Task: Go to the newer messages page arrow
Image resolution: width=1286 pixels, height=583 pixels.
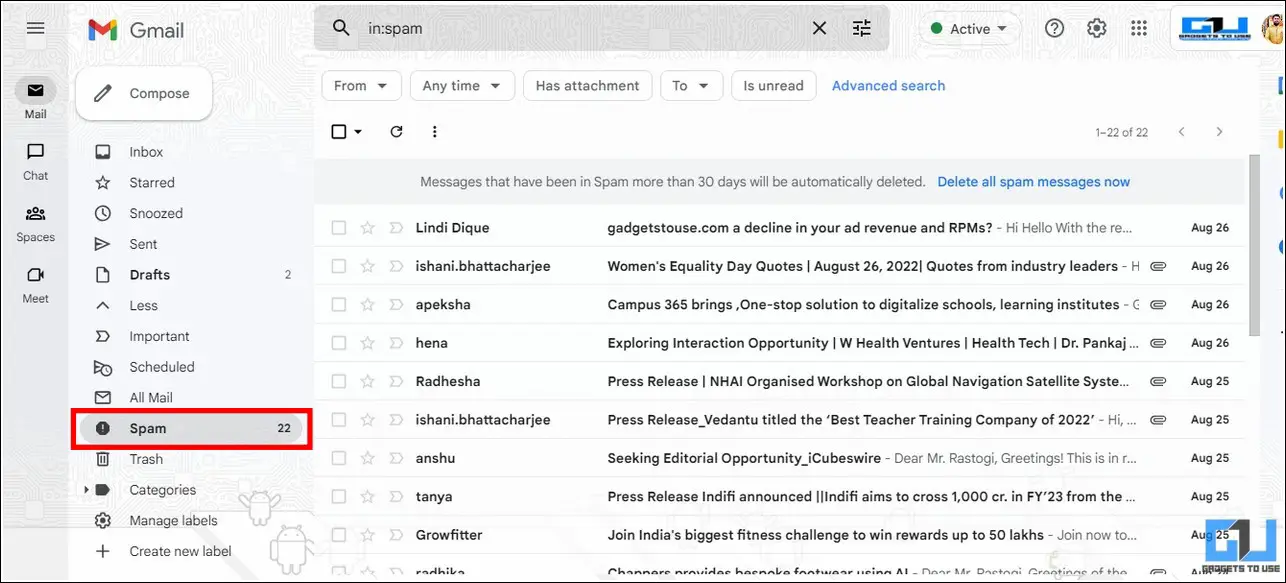Action: tap(1182, 132)
